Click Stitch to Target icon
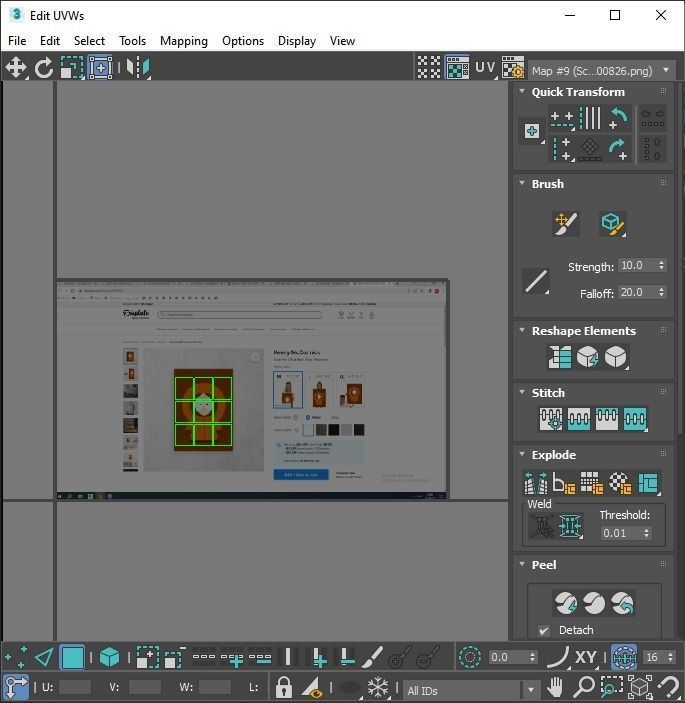The image size is (685, 703). pyautogui.click(x=551, y=419)
